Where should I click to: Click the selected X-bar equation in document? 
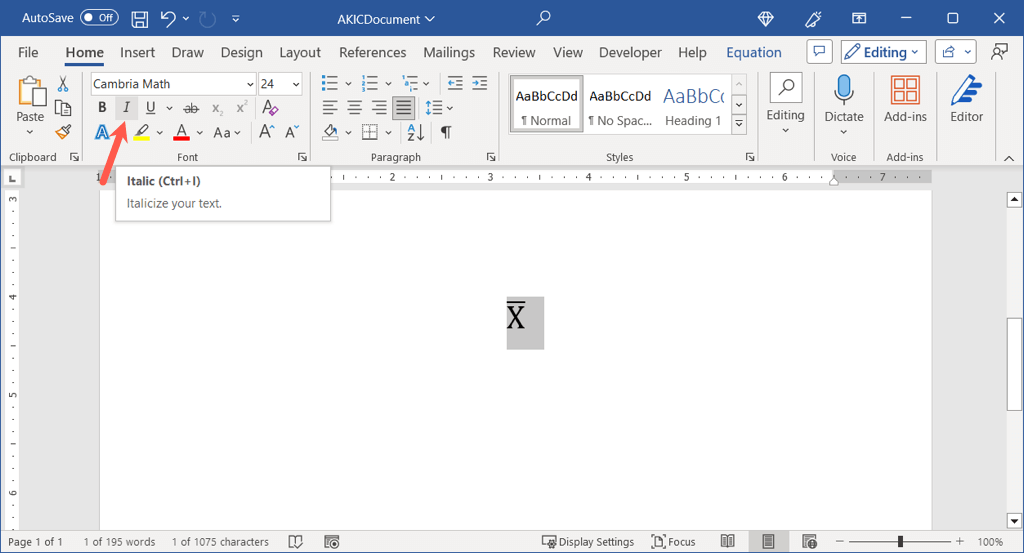tap(517, 318)
